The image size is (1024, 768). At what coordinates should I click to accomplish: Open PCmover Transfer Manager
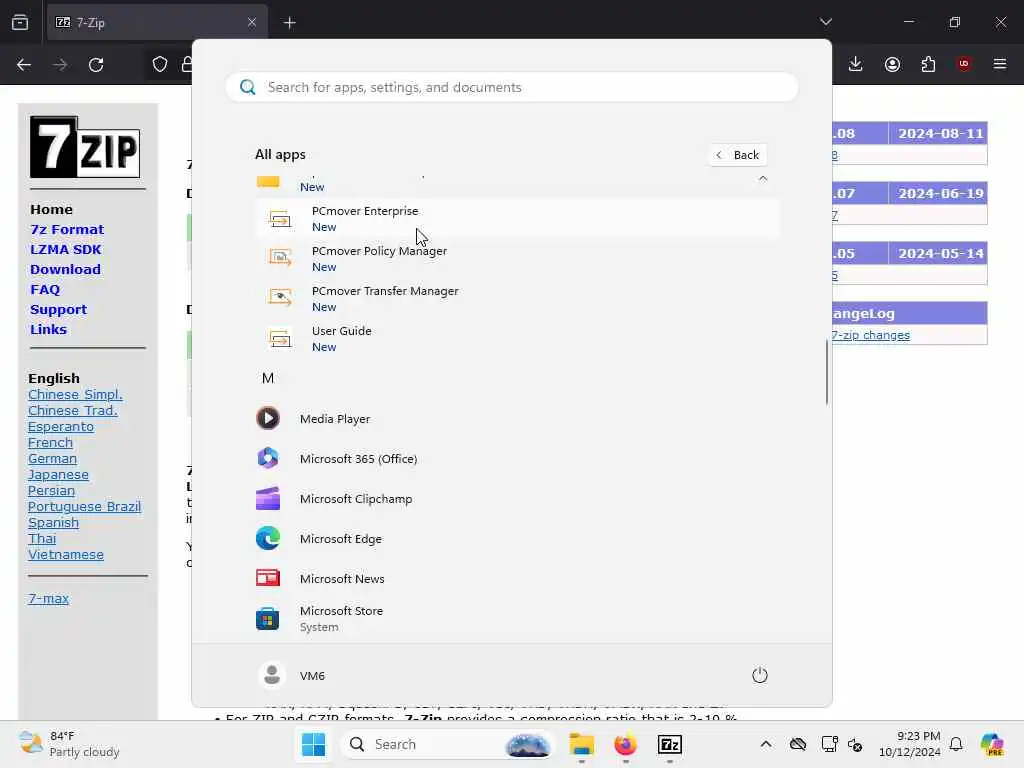click(517, 298)
